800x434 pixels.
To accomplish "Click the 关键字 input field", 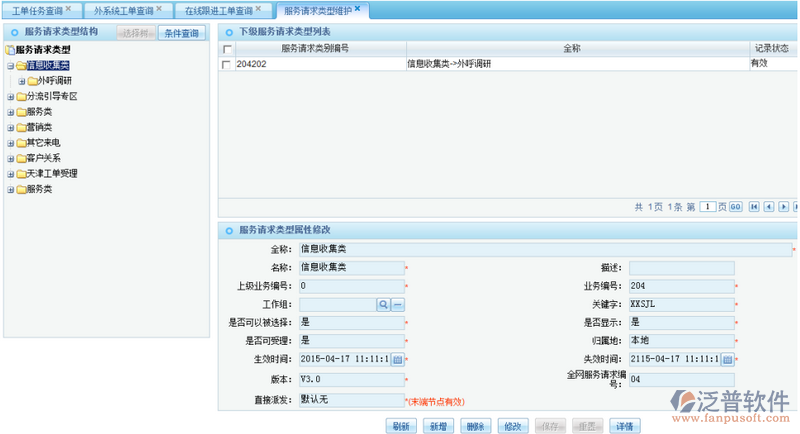I will click(x=680, y=304).
